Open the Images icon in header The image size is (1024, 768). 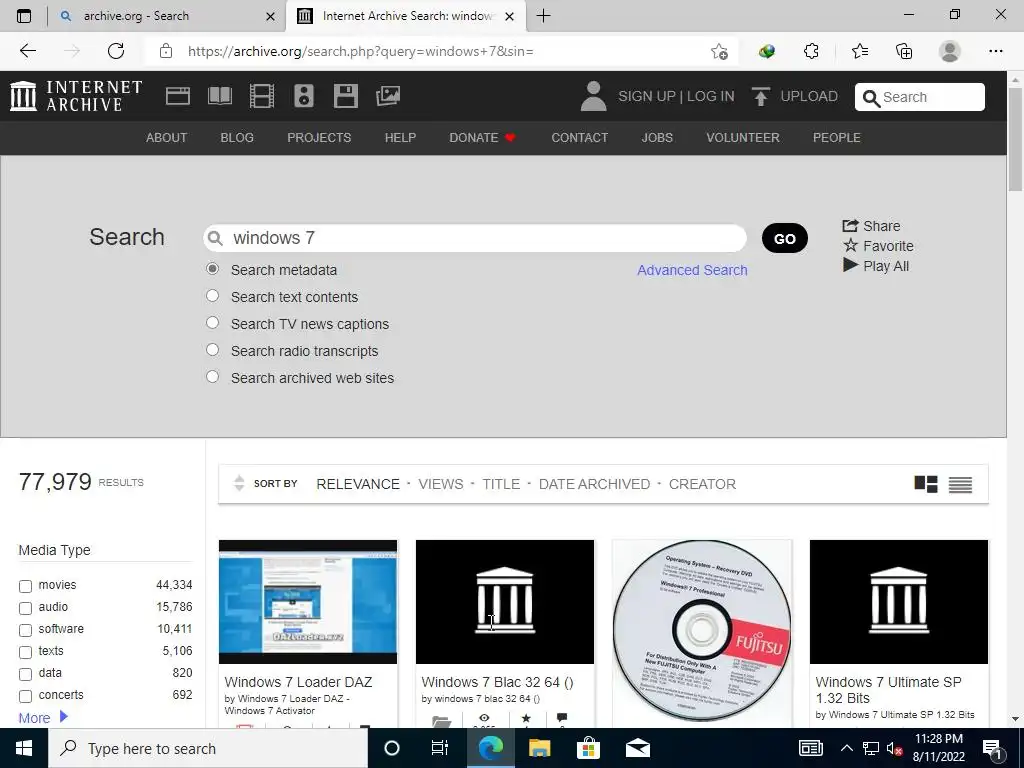(x=388, y=96)
